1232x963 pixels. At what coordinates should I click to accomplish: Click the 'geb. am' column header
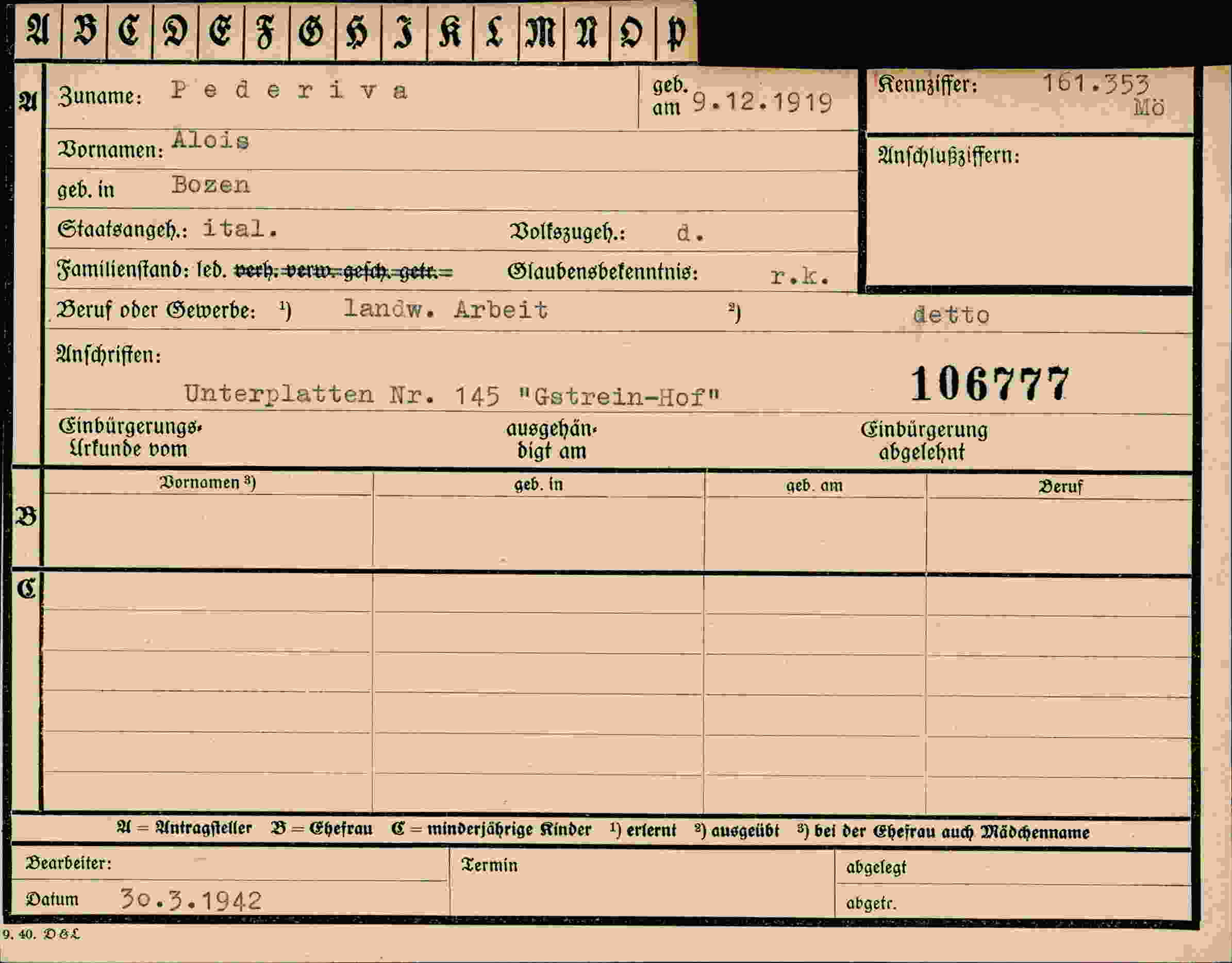[814, 486]
